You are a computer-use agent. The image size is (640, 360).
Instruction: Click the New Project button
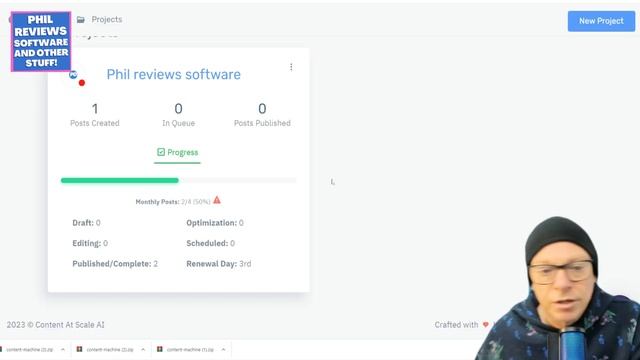click(601, 21)
